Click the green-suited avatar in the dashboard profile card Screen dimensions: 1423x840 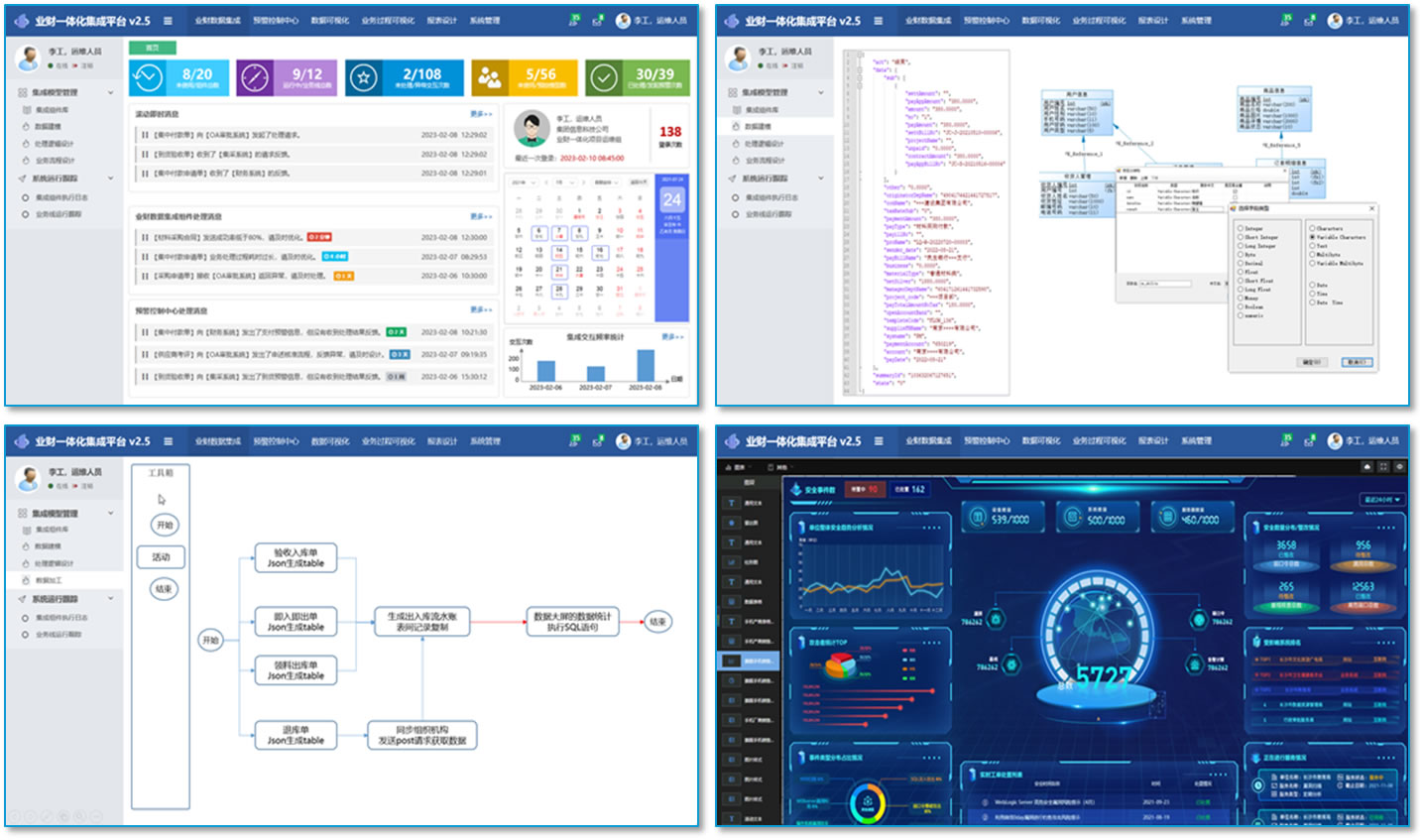[x=532, y=128]
